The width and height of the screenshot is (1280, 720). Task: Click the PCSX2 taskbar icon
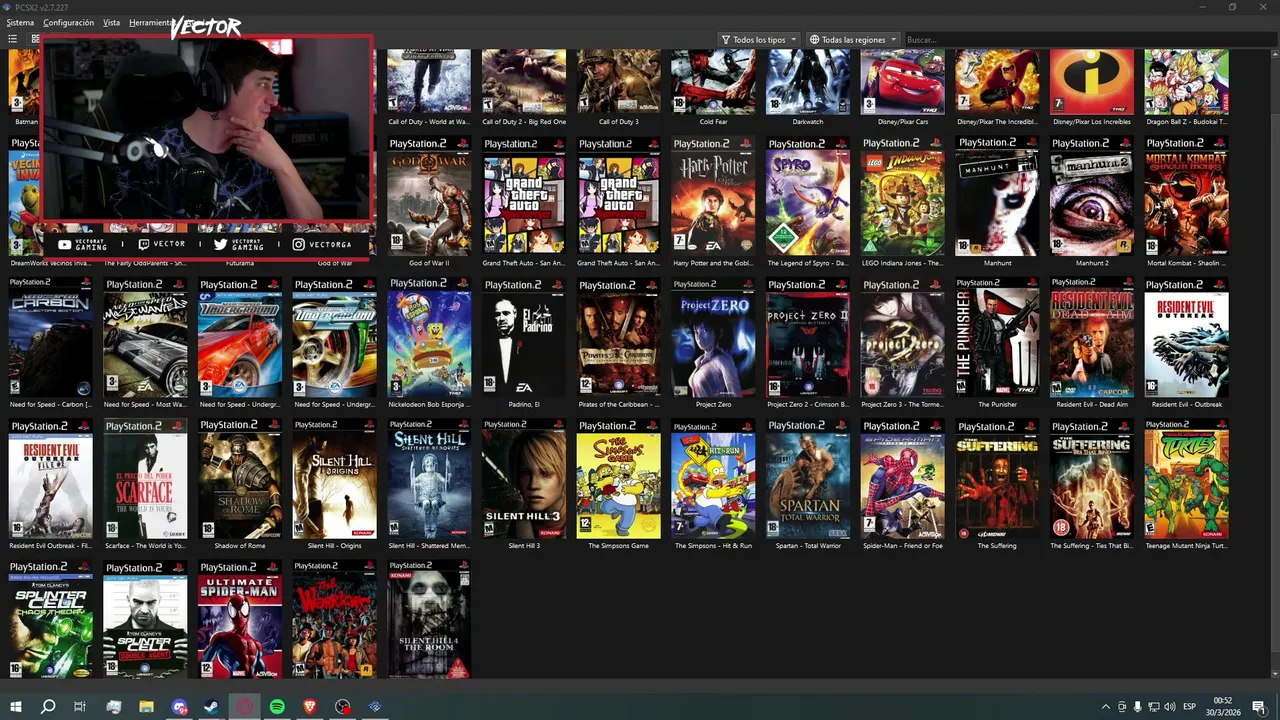pos(375,707)
